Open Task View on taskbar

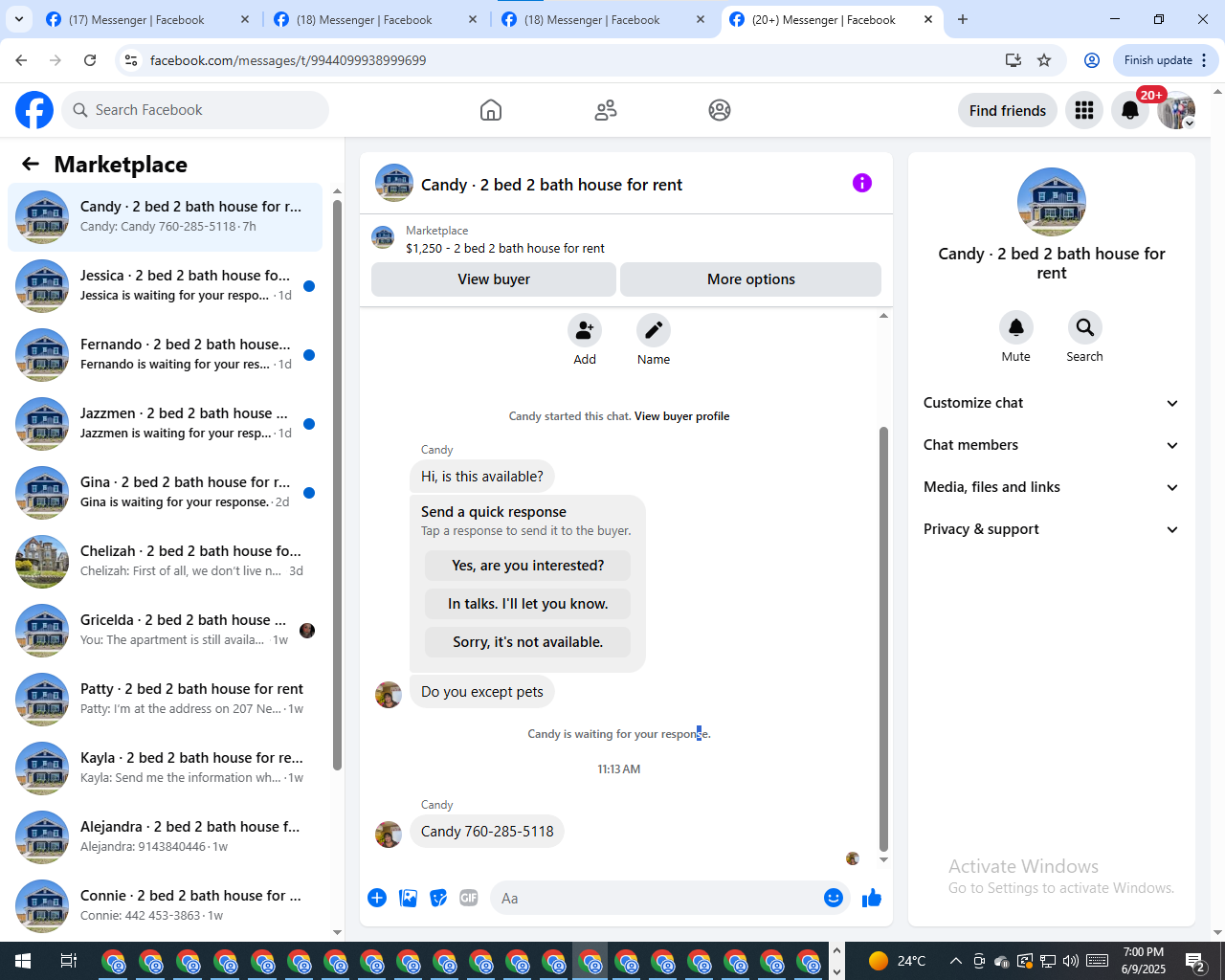point(68,961)
